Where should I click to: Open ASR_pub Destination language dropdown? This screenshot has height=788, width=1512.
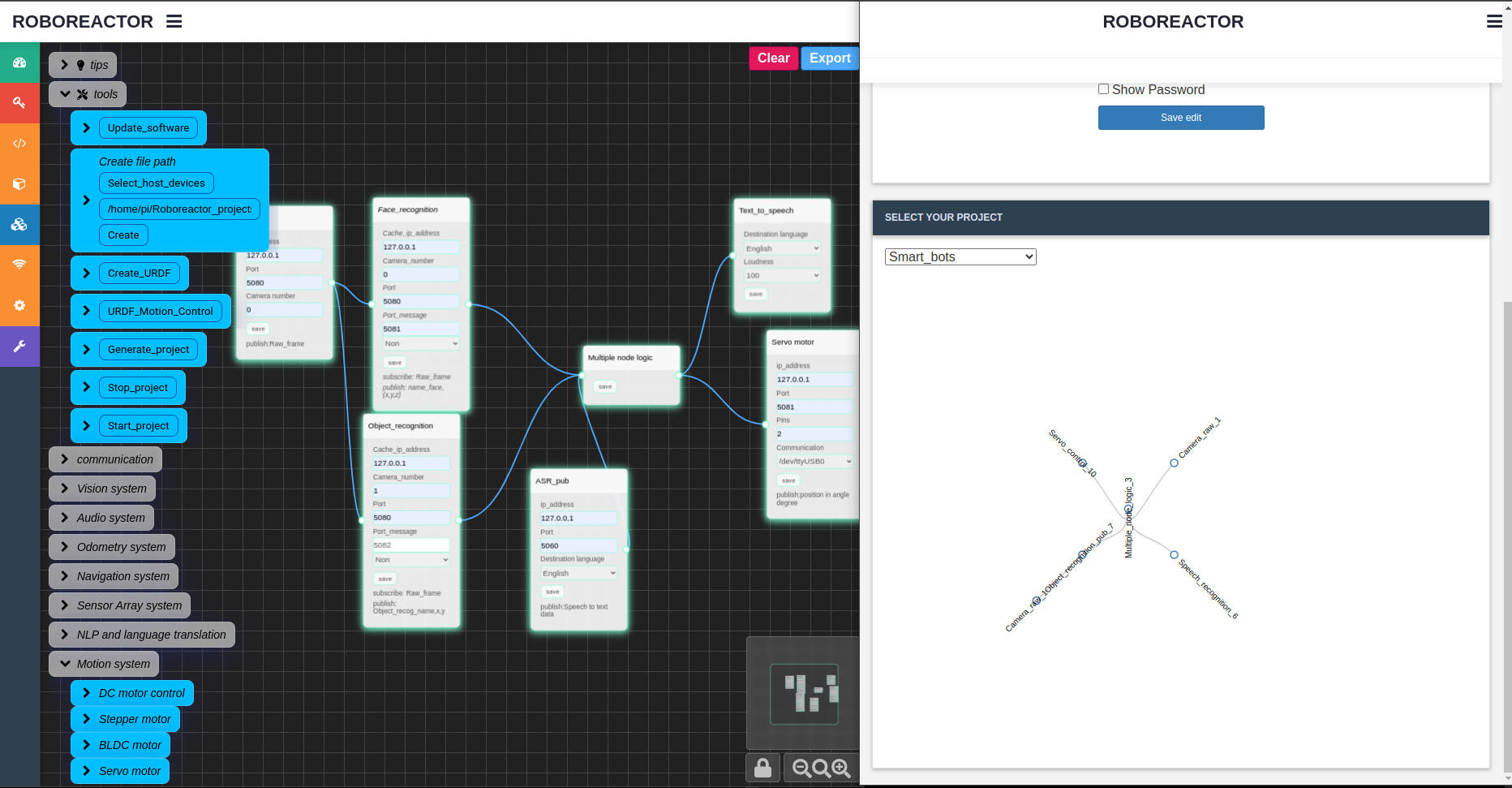click(579, 574)
